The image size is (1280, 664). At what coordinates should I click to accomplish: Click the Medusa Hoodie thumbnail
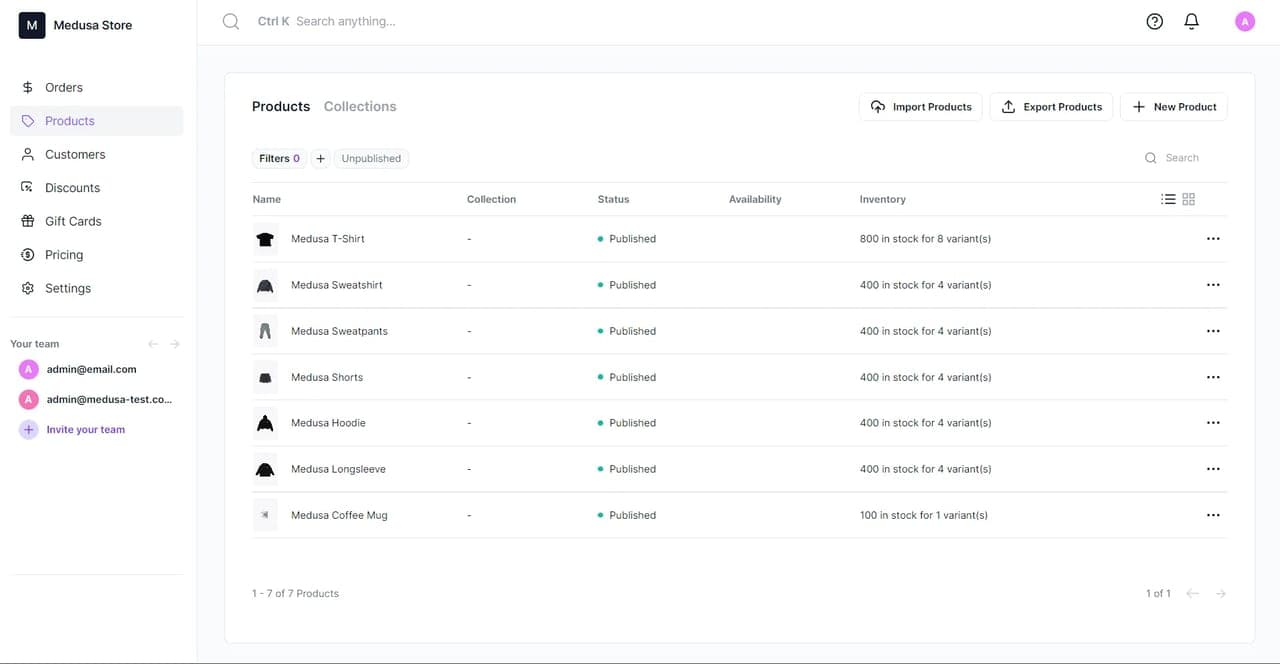[265, 423]
